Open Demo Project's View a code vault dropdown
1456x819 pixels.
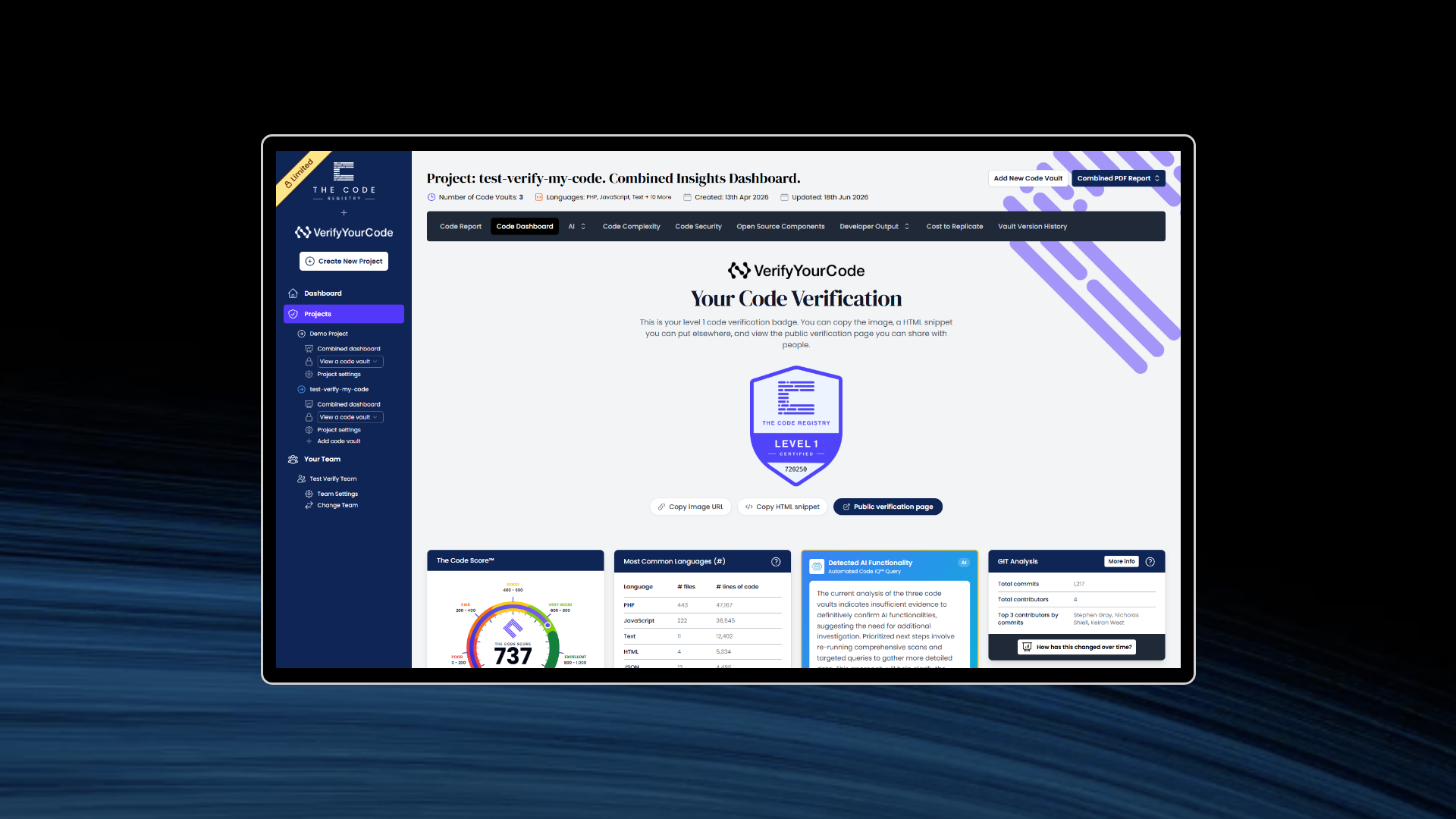tap(350, 362)
